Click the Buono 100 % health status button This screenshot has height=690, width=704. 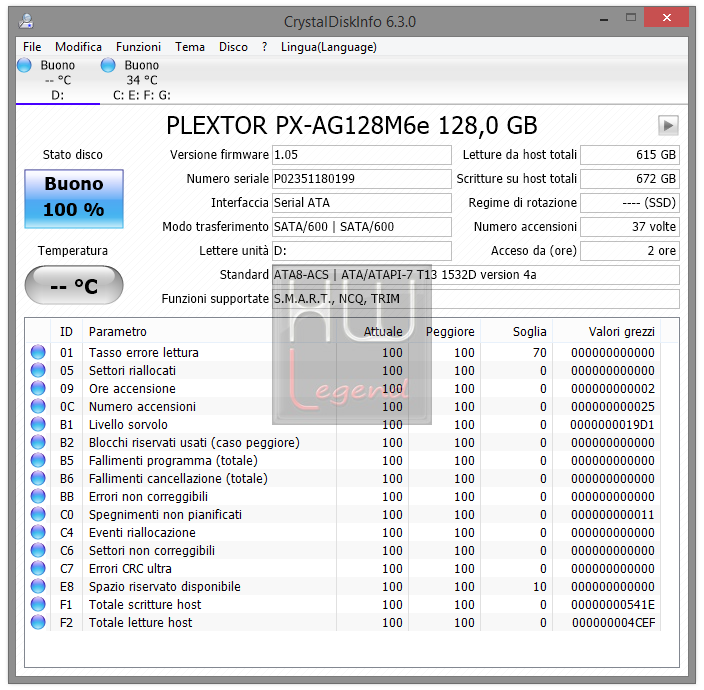[74, 198]
